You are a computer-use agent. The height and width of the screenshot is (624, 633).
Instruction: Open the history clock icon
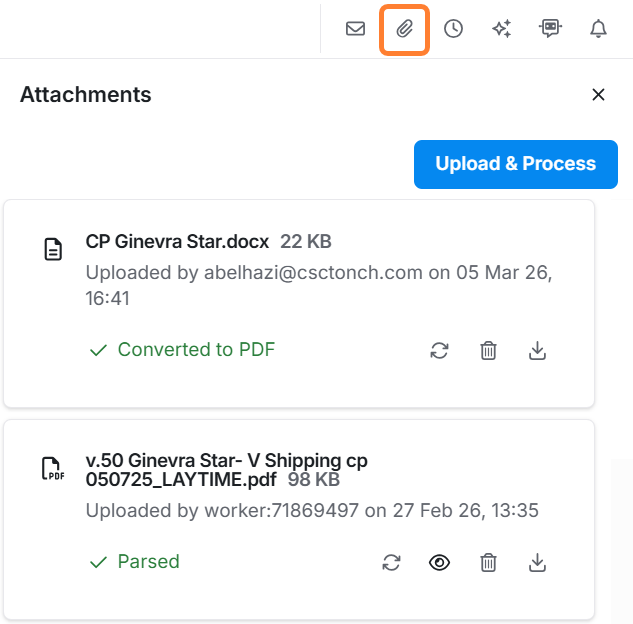point(454,29)
